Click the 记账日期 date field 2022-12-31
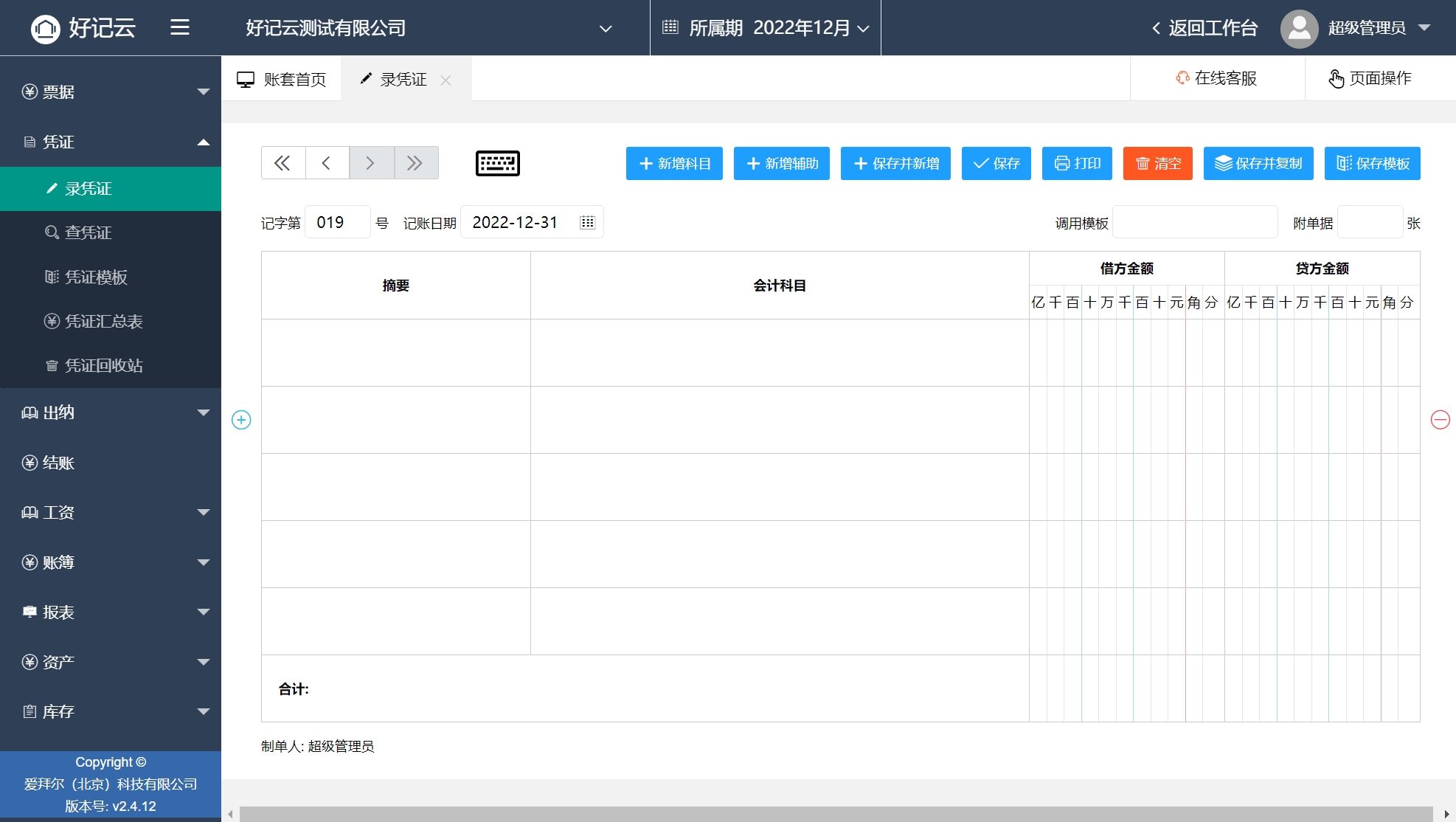 532,222
